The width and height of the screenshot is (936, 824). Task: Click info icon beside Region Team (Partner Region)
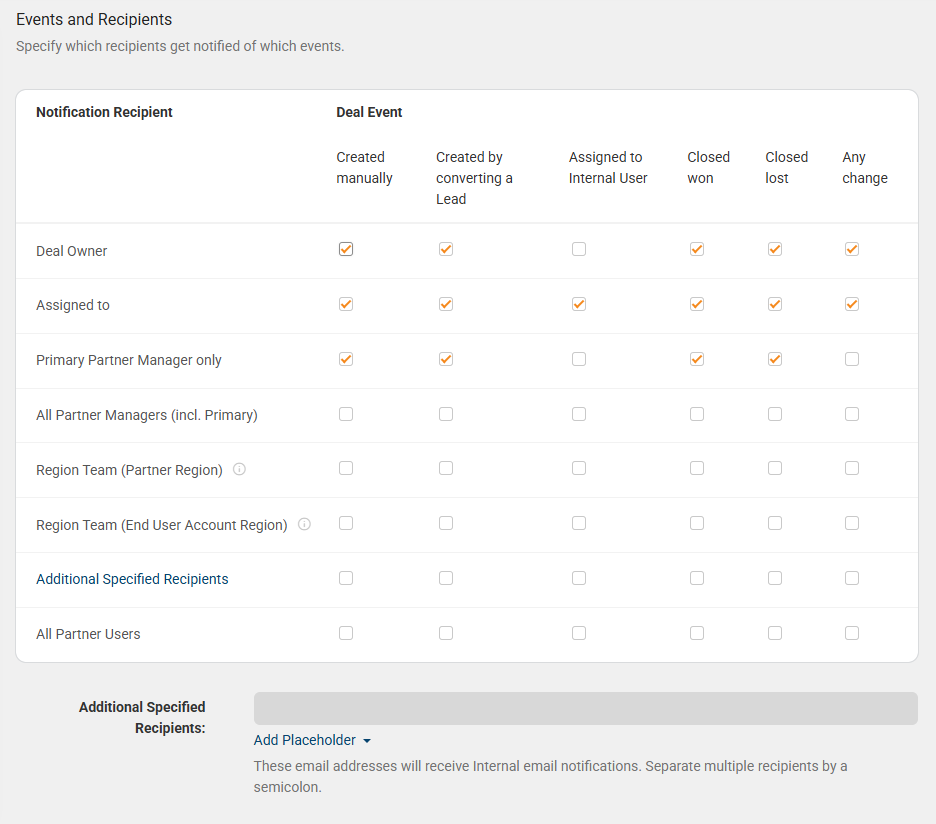coord(239,469)
